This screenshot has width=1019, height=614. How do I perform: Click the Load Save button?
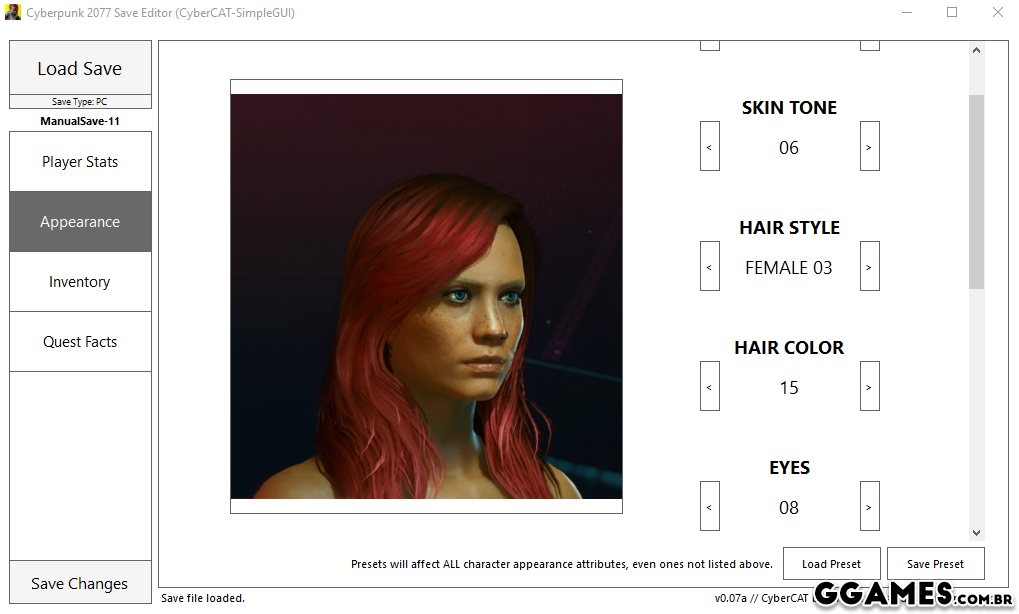(x=80, y=68)
